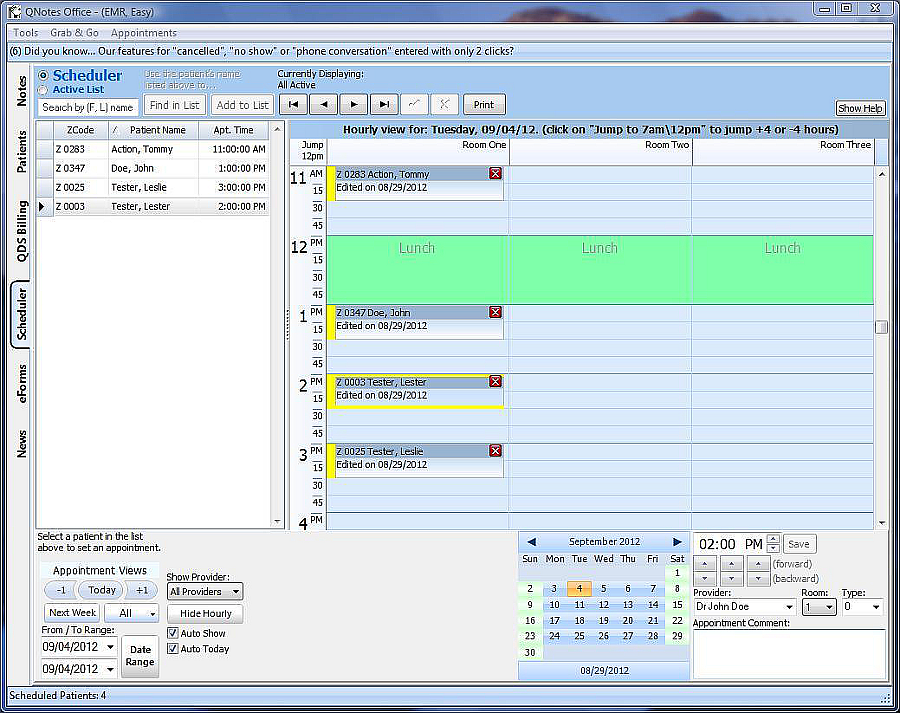Image resolution: width=900 pixels, height=713 pixels.
Task: Click the Today view button
Action: coord(102,590)
